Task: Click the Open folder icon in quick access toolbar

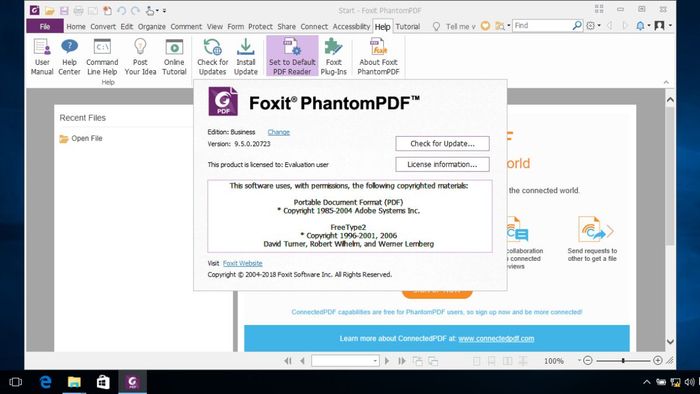Action: pos(50,10)
